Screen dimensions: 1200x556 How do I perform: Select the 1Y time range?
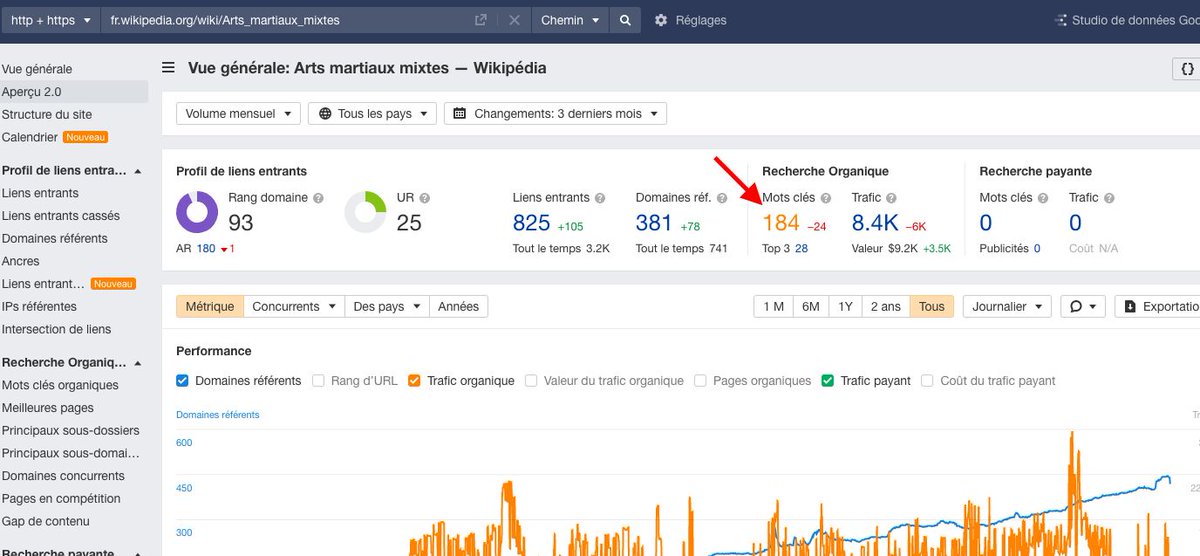[845, 307]
